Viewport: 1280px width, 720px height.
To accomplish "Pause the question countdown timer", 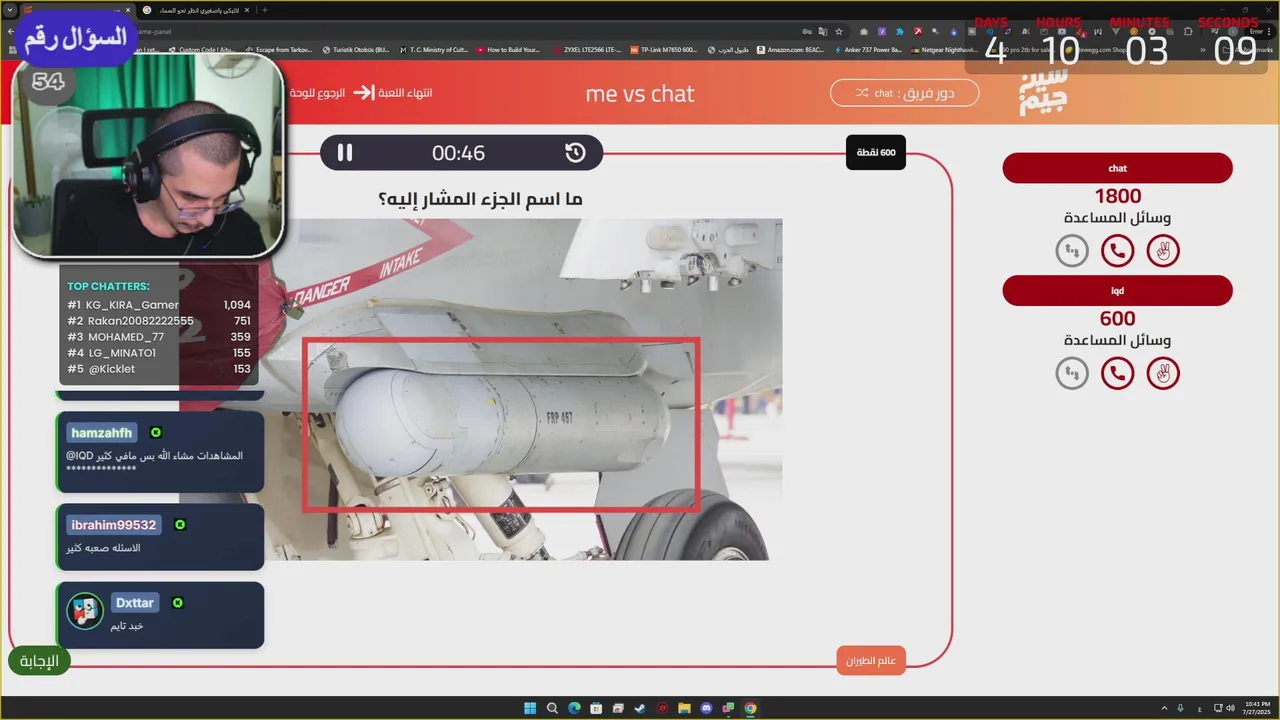I will point(345,153).
